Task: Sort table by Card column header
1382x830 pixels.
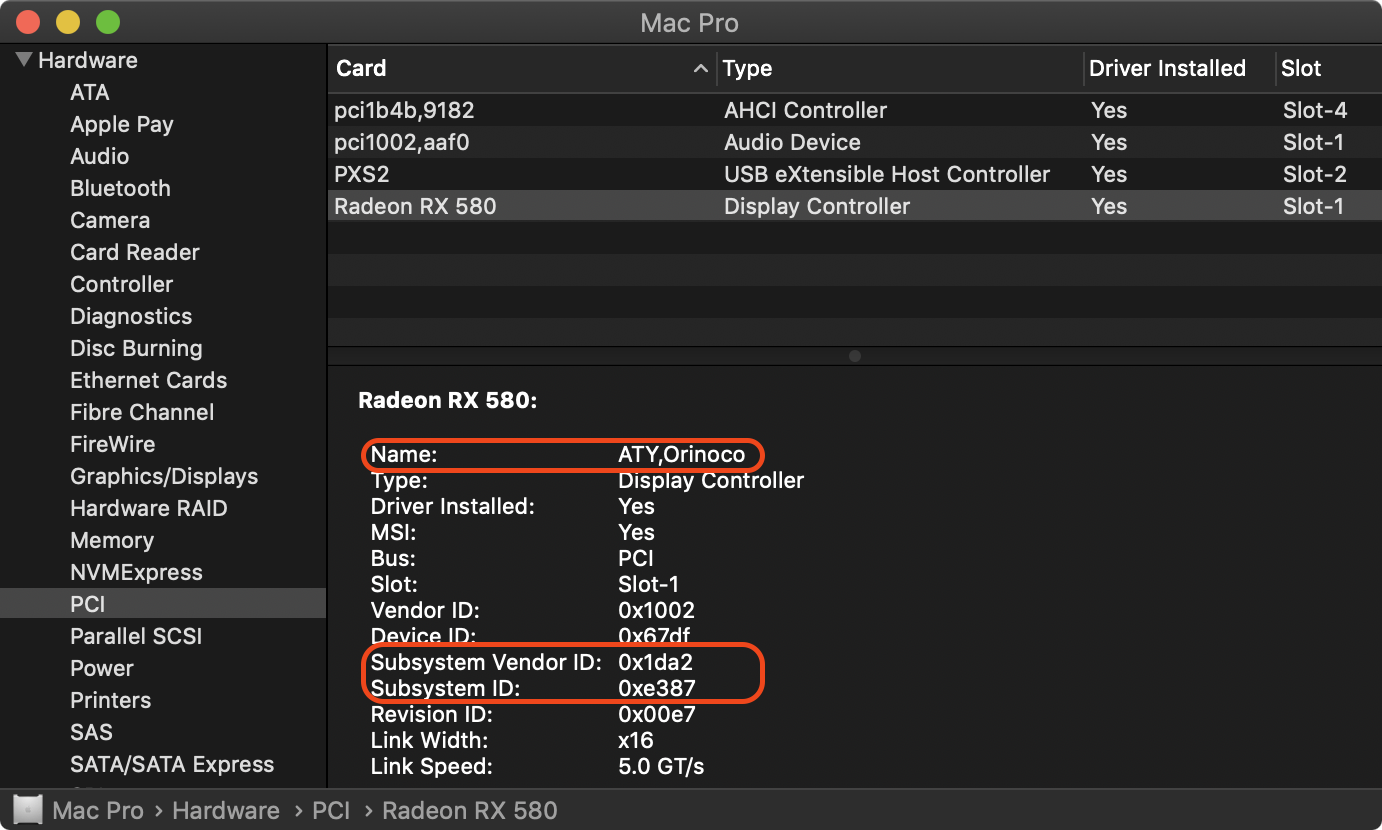Action: [361, 68]
